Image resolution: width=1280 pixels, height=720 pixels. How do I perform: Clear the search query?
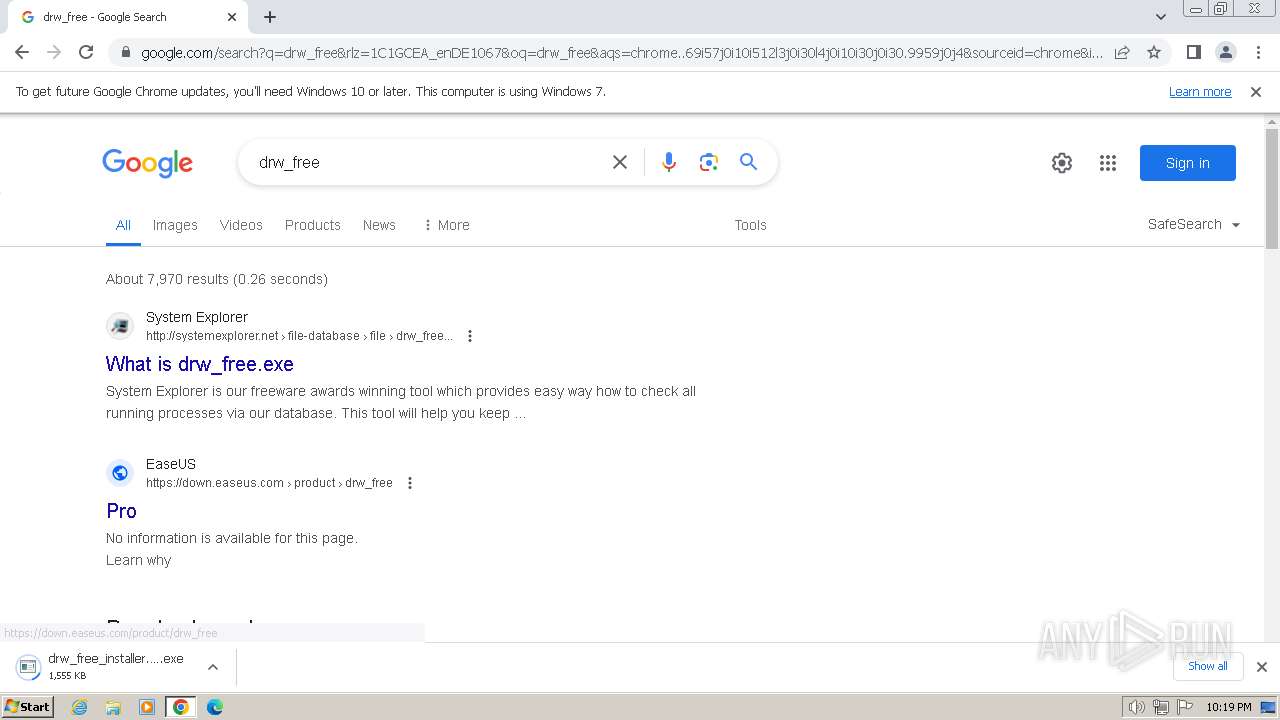(620, 162)
